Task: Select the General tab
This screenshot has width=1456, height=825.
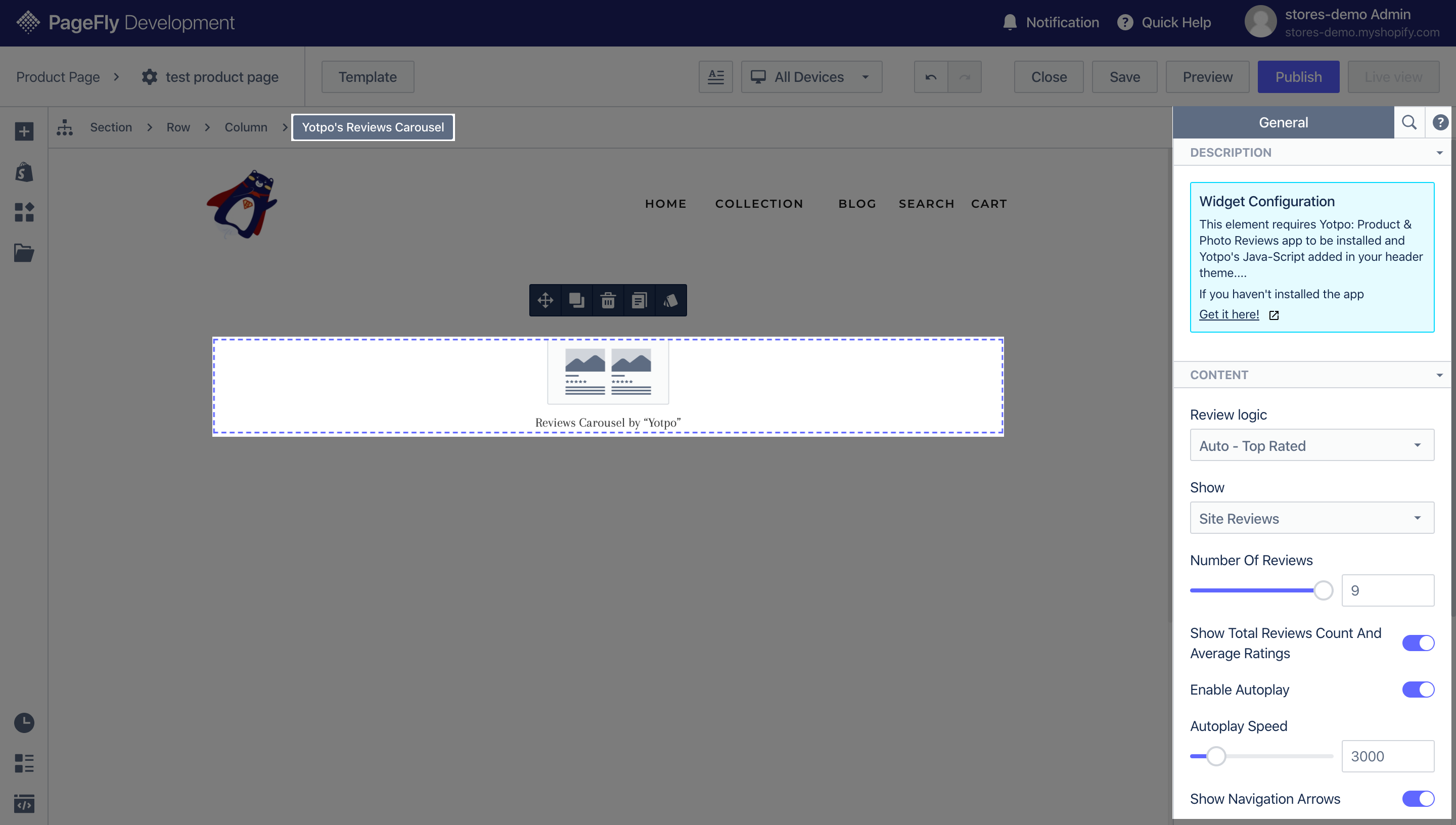Action: pos(1283,122)
